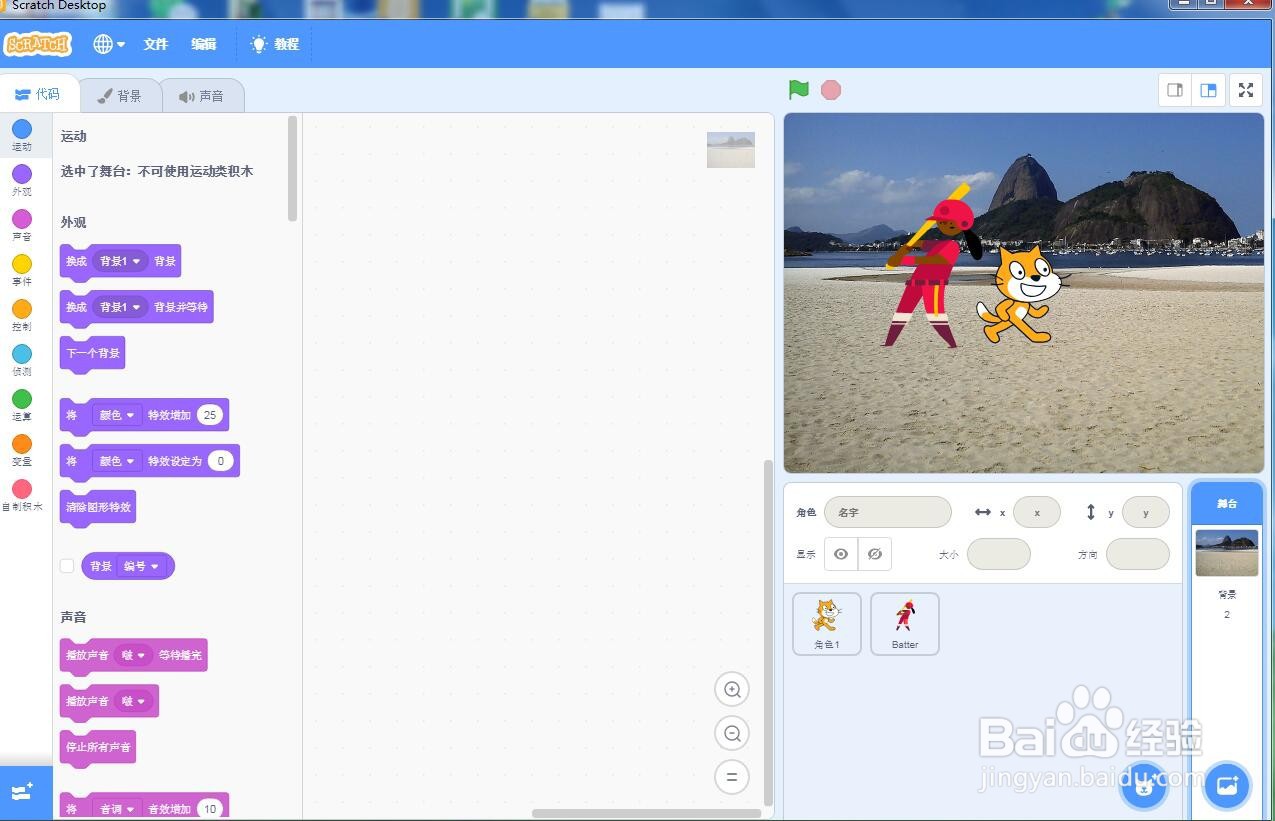Select the 自制积木 block category
This screenshot has width=1275, height=821.
click(x=22, y=495)
